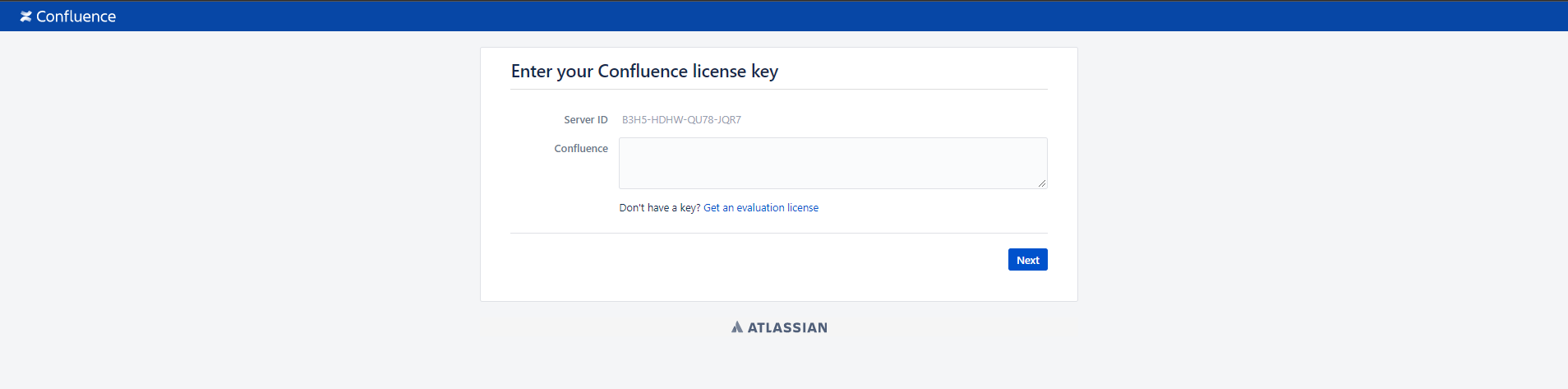
Task: Click inside the Confluence license key textarea
Action: click(832, 163)
